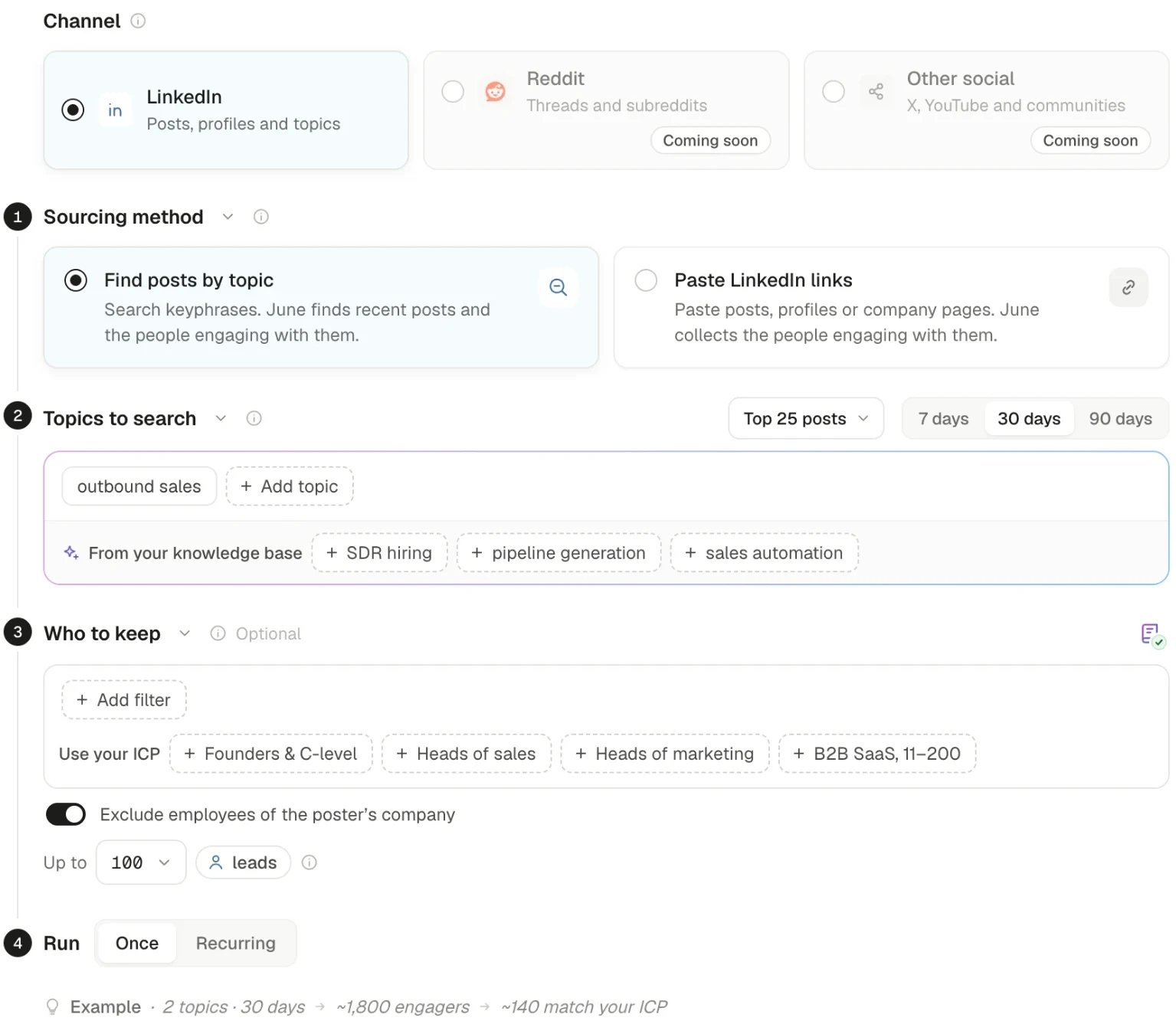Set Run mode to Once
1176x1034 pixels.
click(x=137, y=943)
